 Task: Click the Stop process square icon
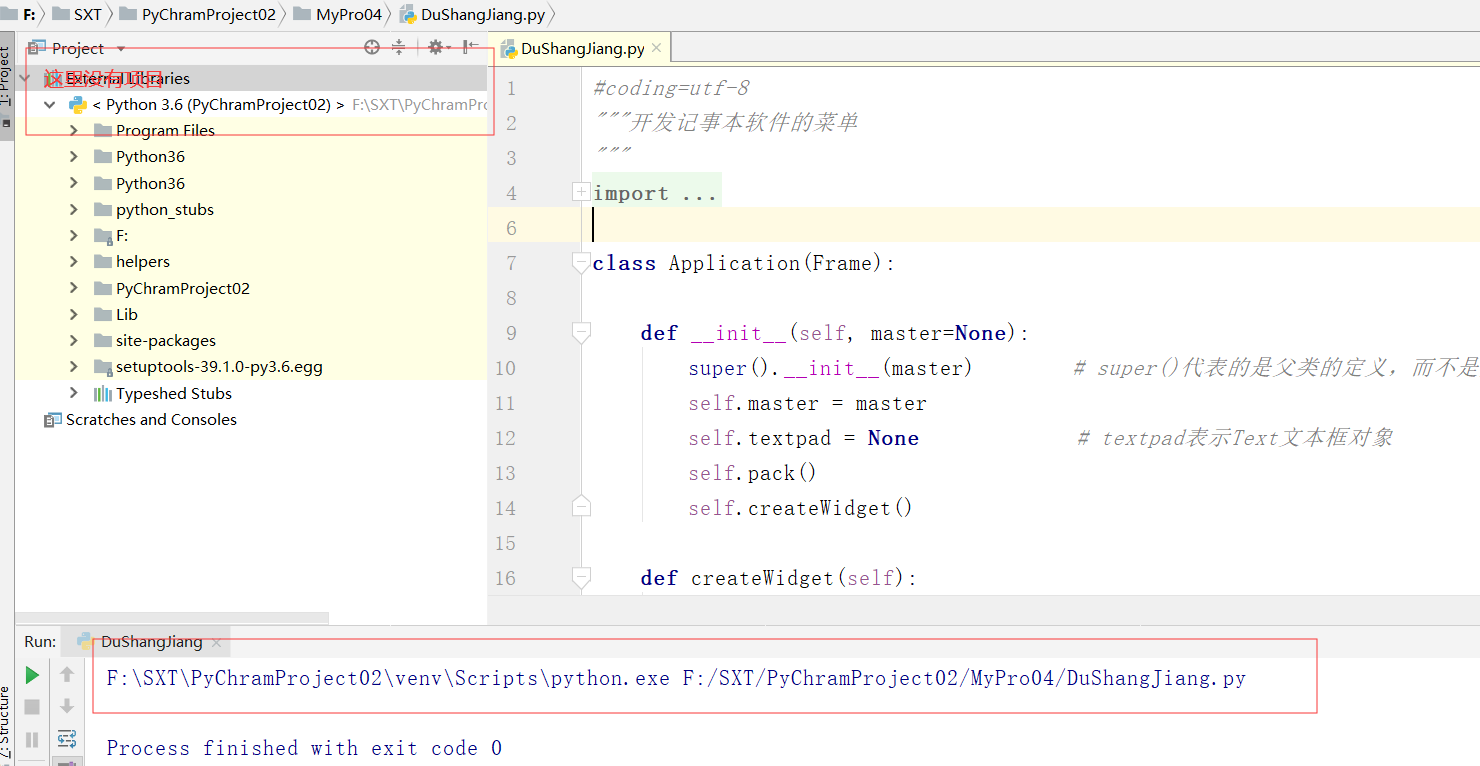coord(32,707)
